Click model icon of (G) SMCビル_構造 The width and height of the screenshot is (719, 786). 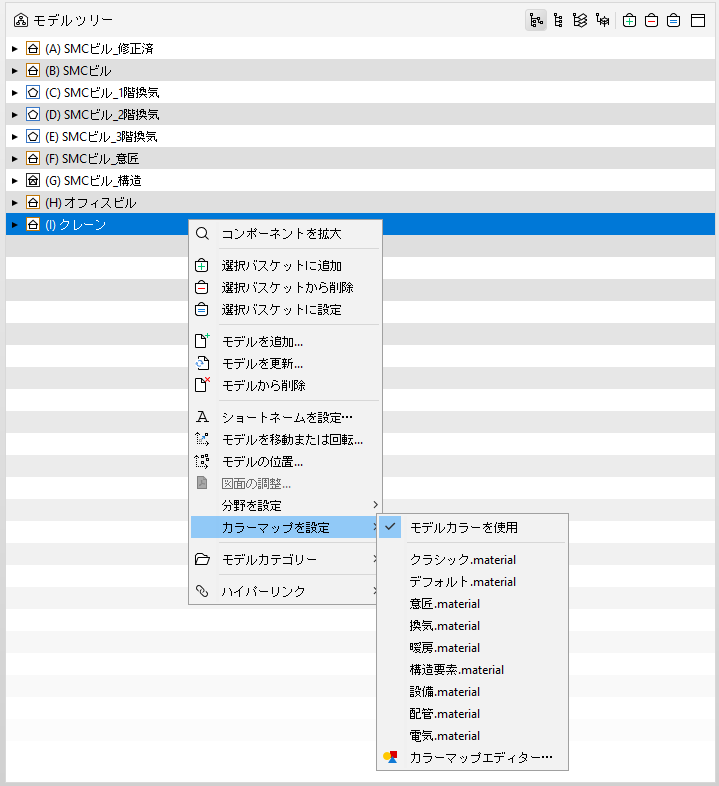point(33,180)
